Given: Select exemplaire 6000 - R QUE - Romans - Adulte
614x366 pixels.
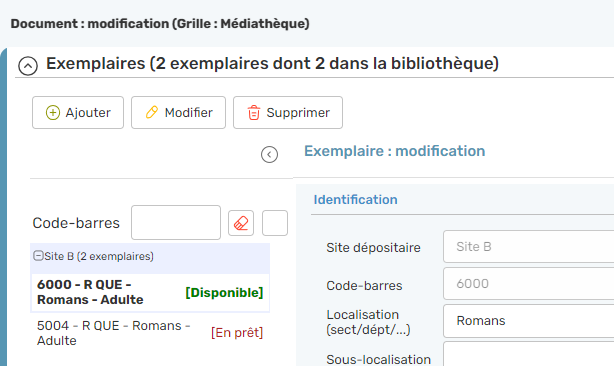Looking at the screenshot, I should tap(150, 292).
